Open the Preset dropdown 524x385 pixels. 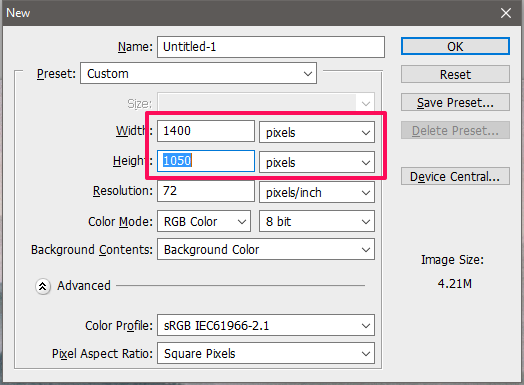(x=198, y=73)
